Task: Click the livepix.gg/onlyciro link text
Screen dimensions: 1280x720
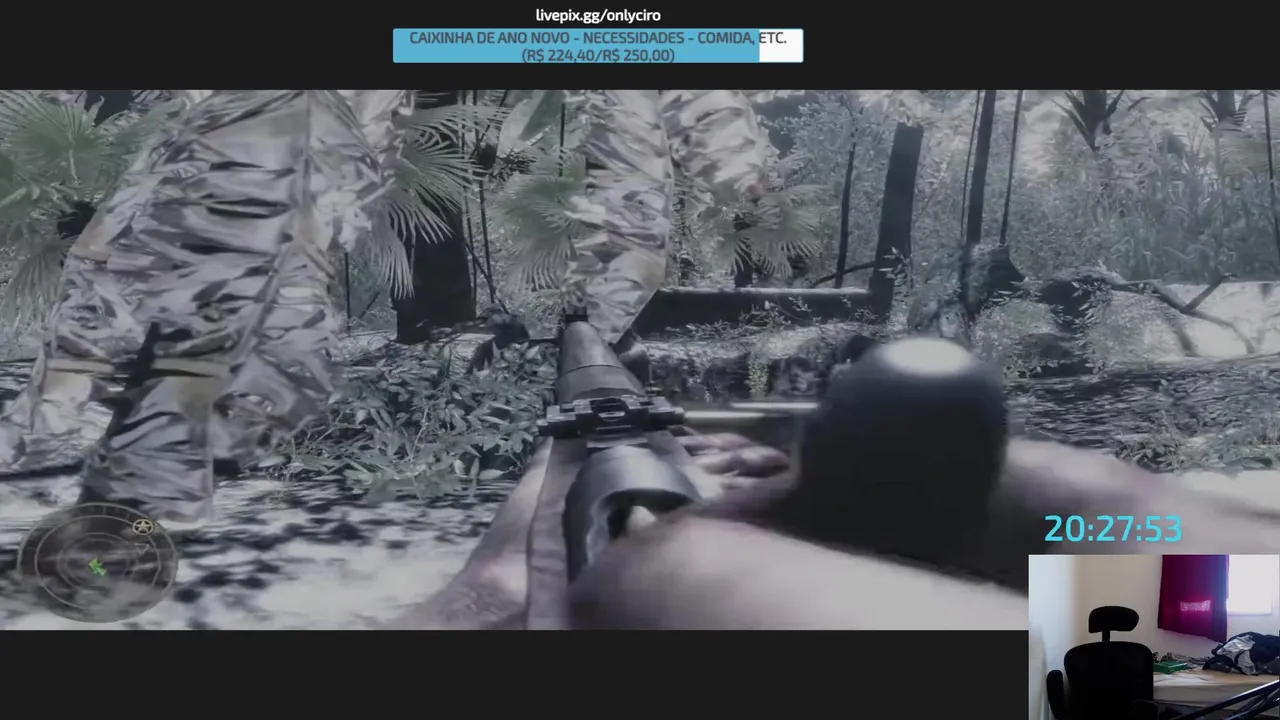Action: click(x=598, y=15)
